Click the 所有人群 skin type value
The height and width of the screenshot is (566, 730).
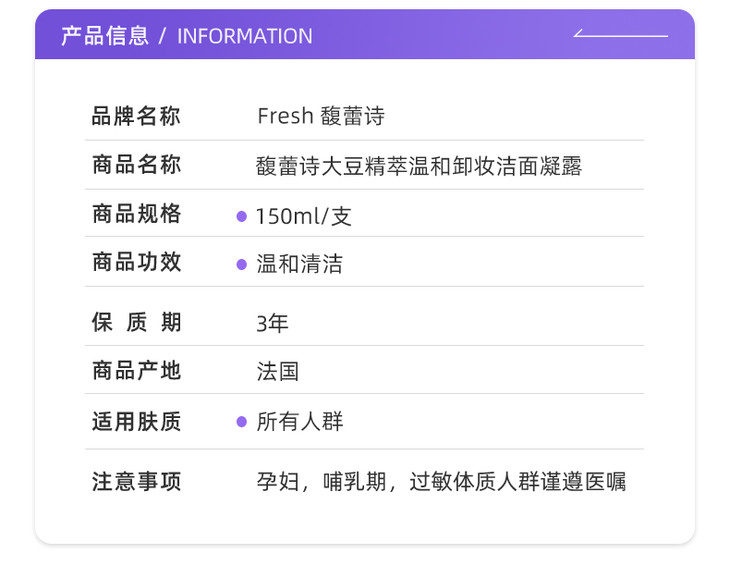299,422
